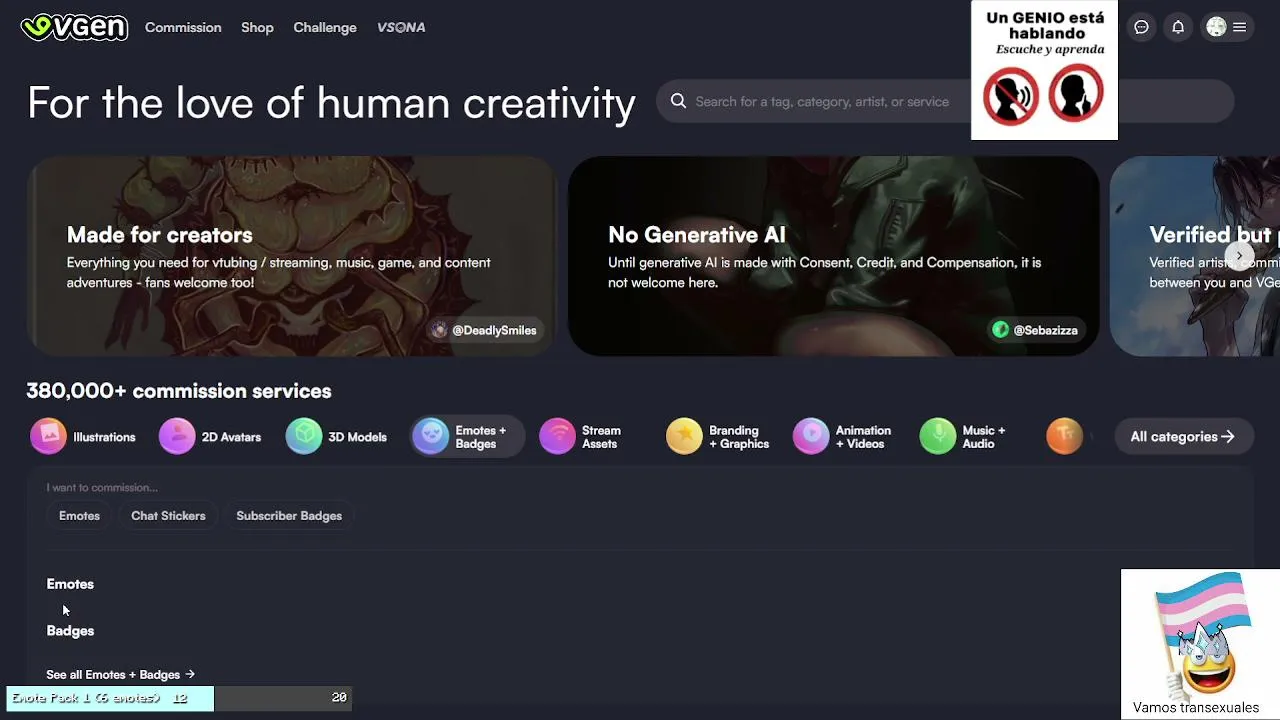This screenshot has height=720, width=1280.
Task: Open the Commission menu
Action: (183, 27)
